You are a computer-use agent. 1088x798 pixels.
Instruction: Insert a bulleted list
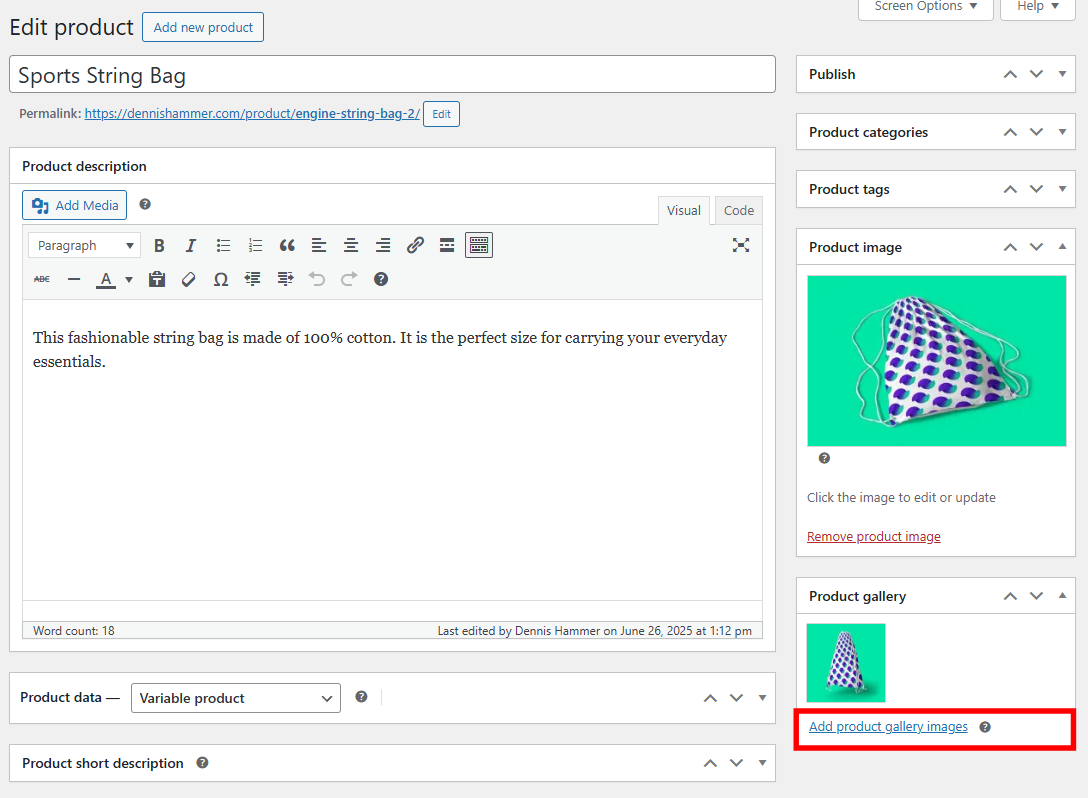point(223,245)
